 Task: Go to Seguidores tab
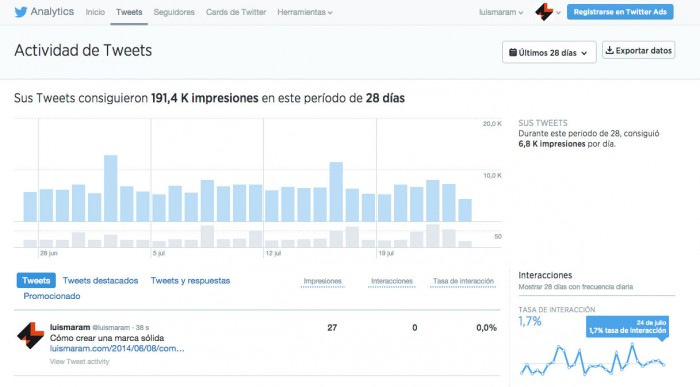[x=174, y=12]
